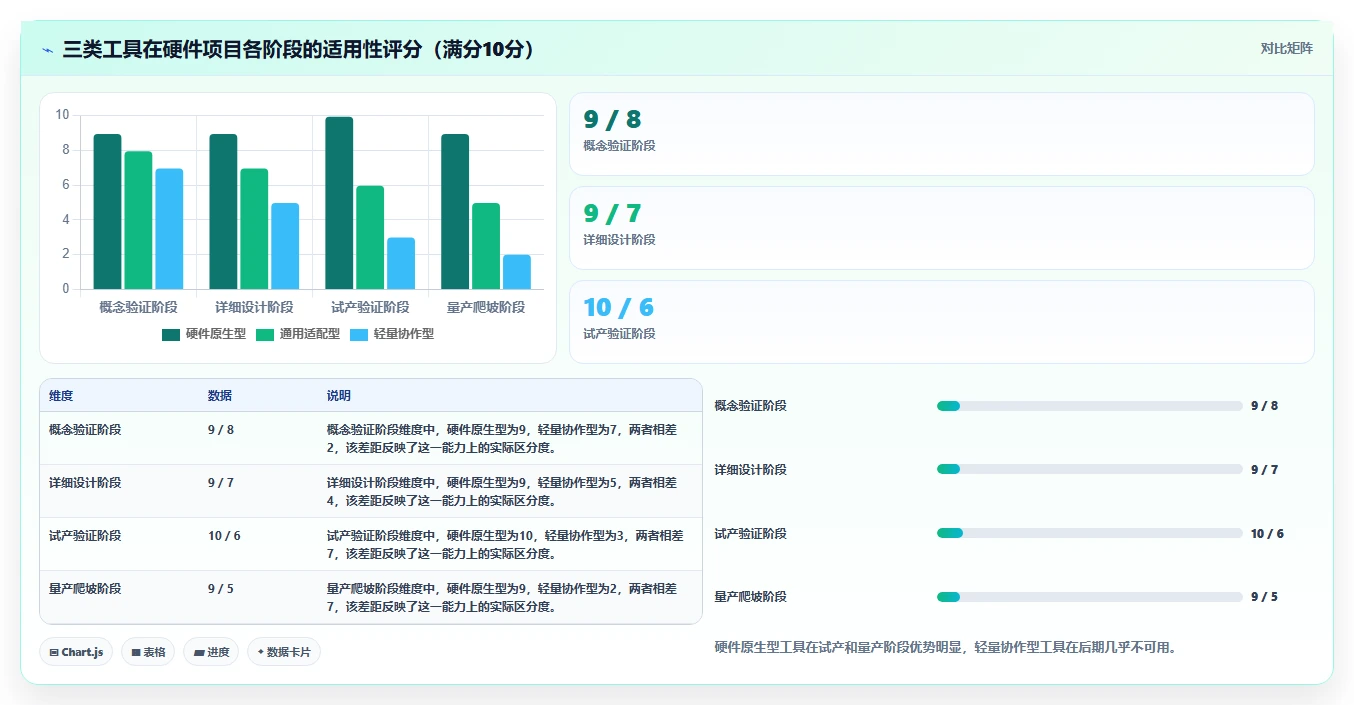Image resolution: width=1354 pixels, height=705 pixels.
Task: Click the 轻量协作型 bar for 试产验证阶段
Action: coord(401,264)
